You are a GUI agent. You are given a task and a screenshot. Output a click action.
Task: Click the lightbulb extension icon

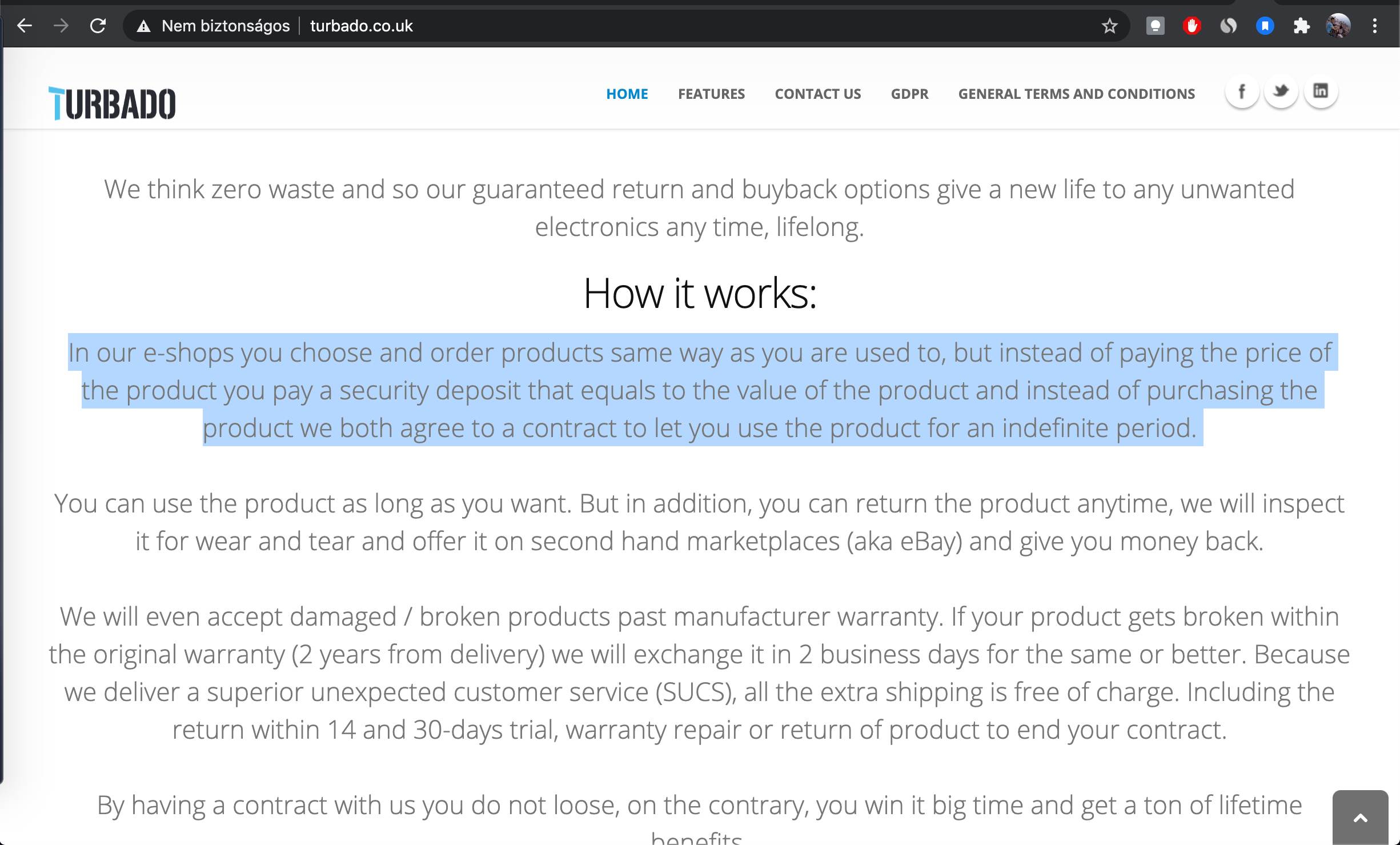[x=1155, y=26]
